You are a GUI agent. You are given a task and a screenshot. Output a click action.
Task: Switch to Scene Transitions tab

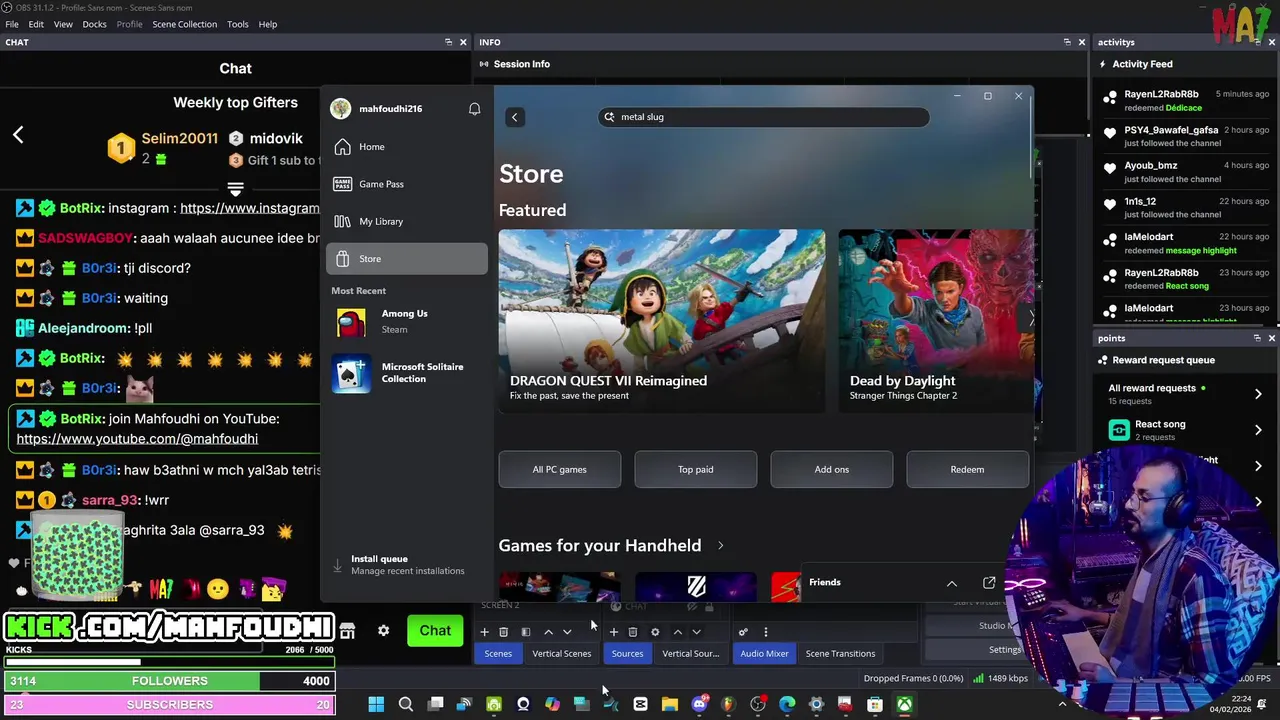tap(840, 654)
